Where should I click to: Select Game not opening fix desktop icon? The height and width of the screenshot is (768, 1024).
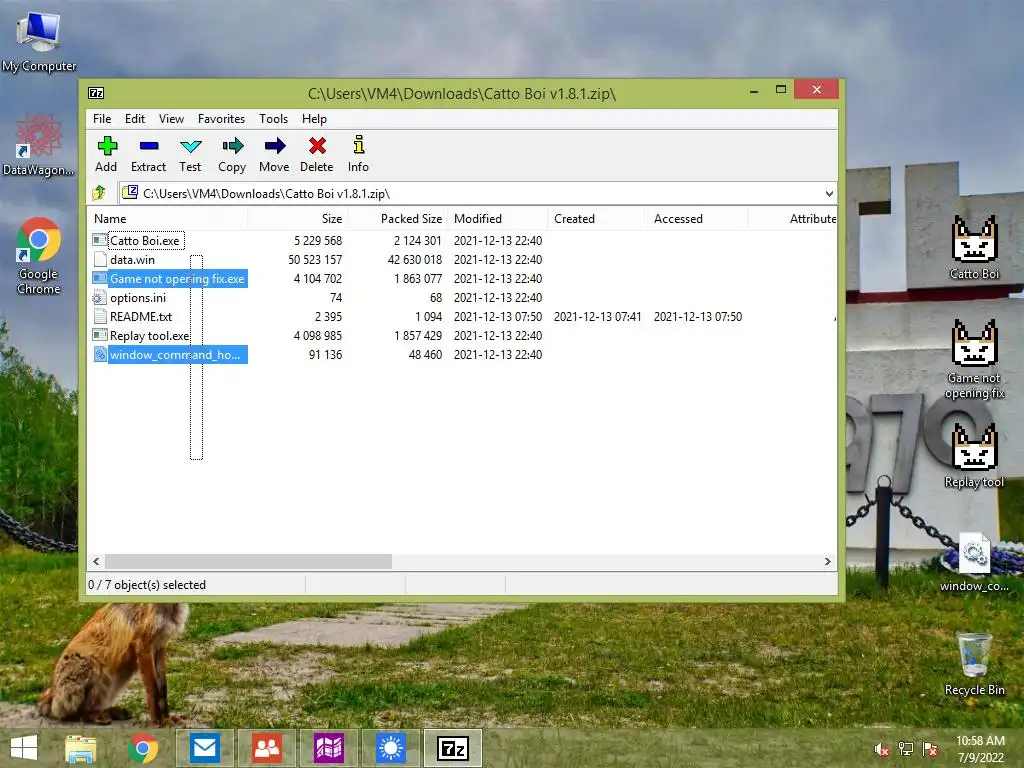click(x=974, y=359)
